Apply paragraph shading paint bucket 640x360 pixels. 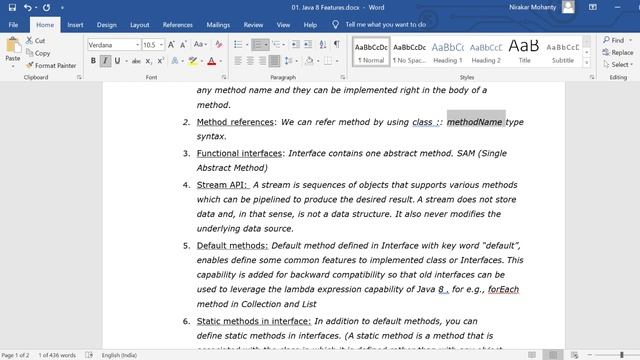pyautogui.click(x=309, y=61)
